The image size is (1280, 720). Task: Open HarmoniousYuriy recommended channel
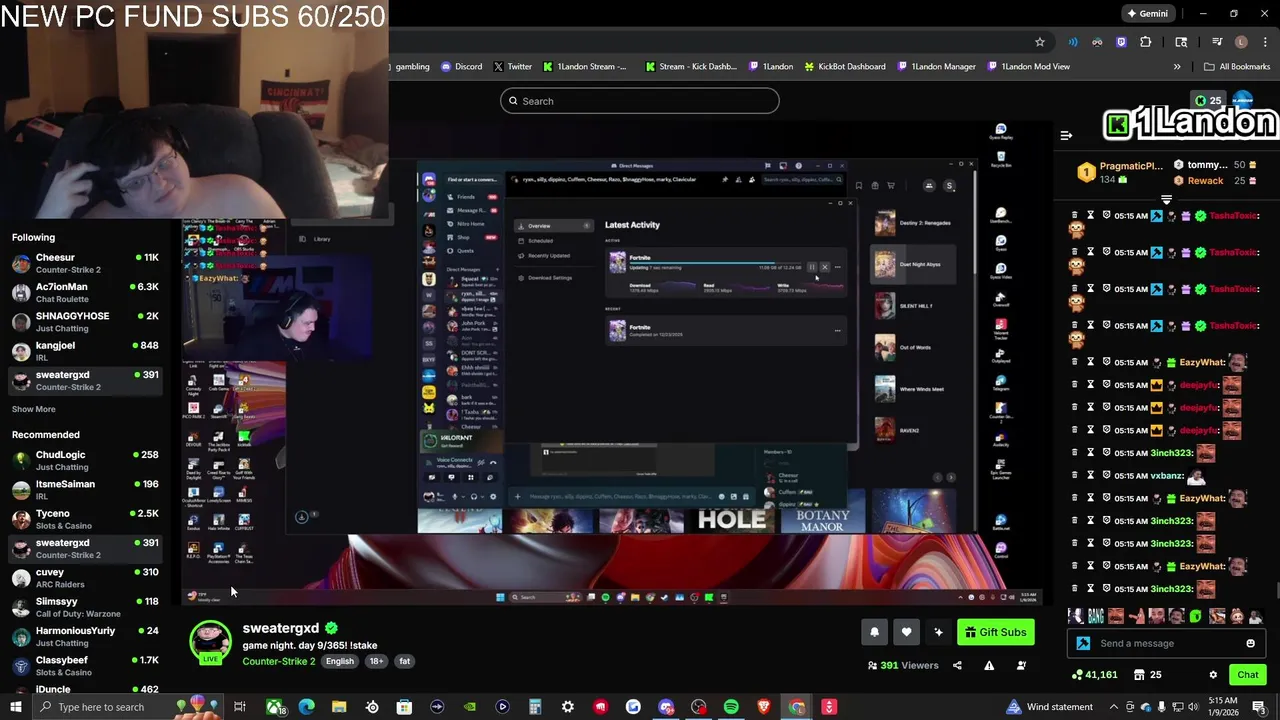point(84,636)
